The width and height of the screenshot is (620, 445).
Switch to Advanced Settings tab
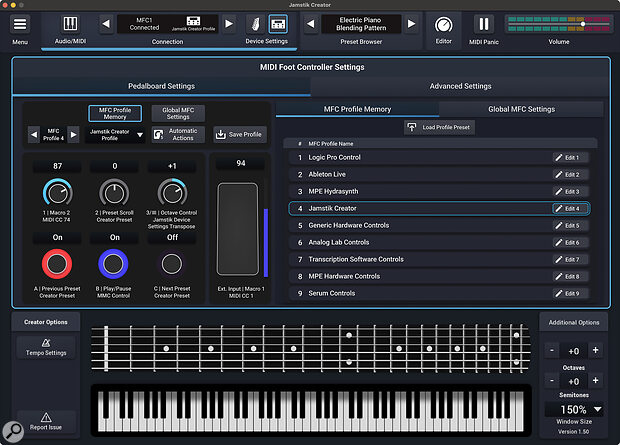click(x=460, y=86)
